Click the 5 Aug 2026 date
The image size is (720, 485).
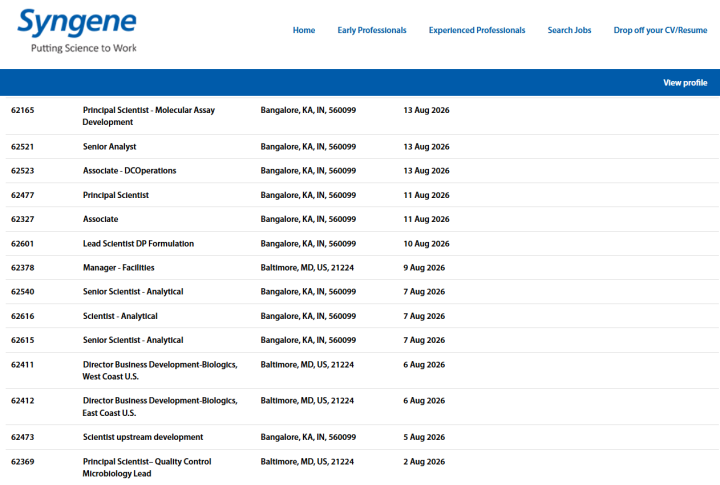point(424,437)
